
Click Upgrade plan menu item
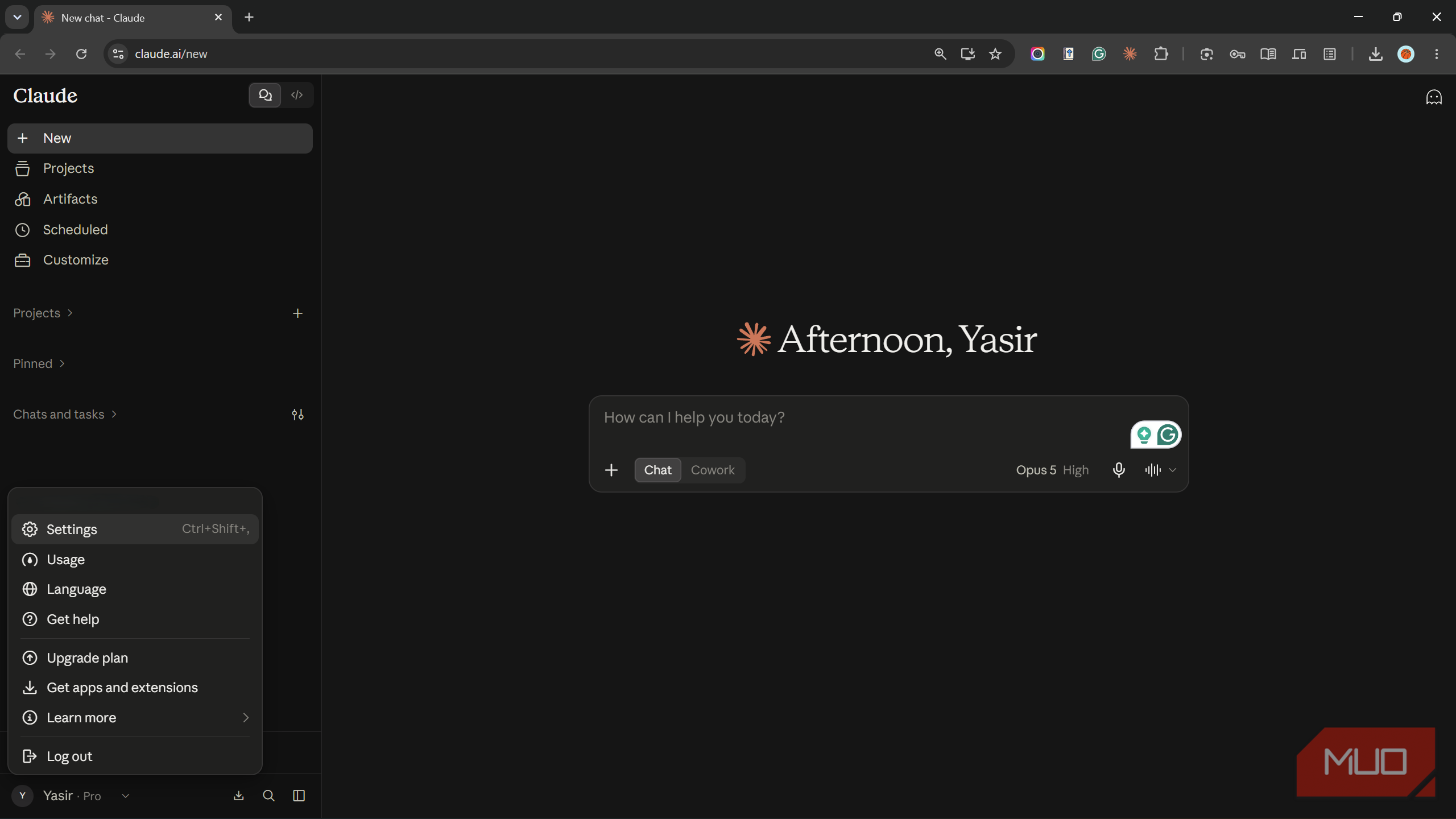pos(135,658)
